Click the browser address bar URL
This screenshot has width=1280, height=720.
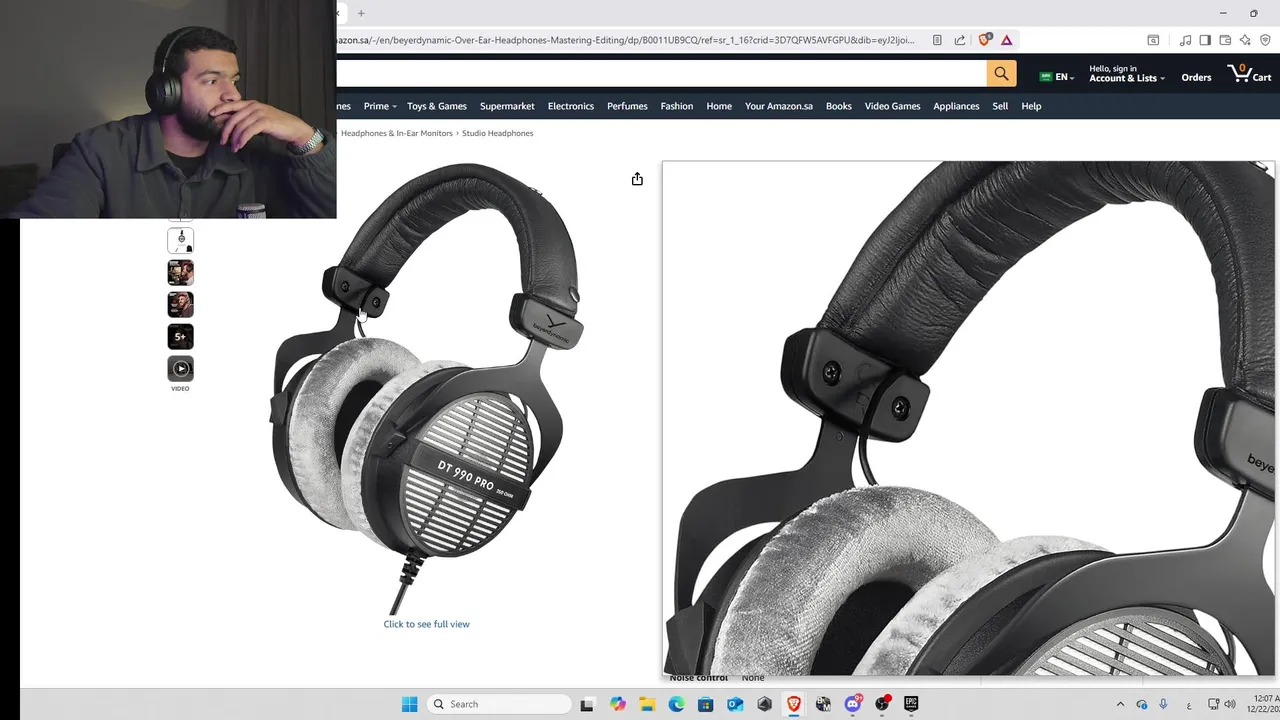coord(628,40)
